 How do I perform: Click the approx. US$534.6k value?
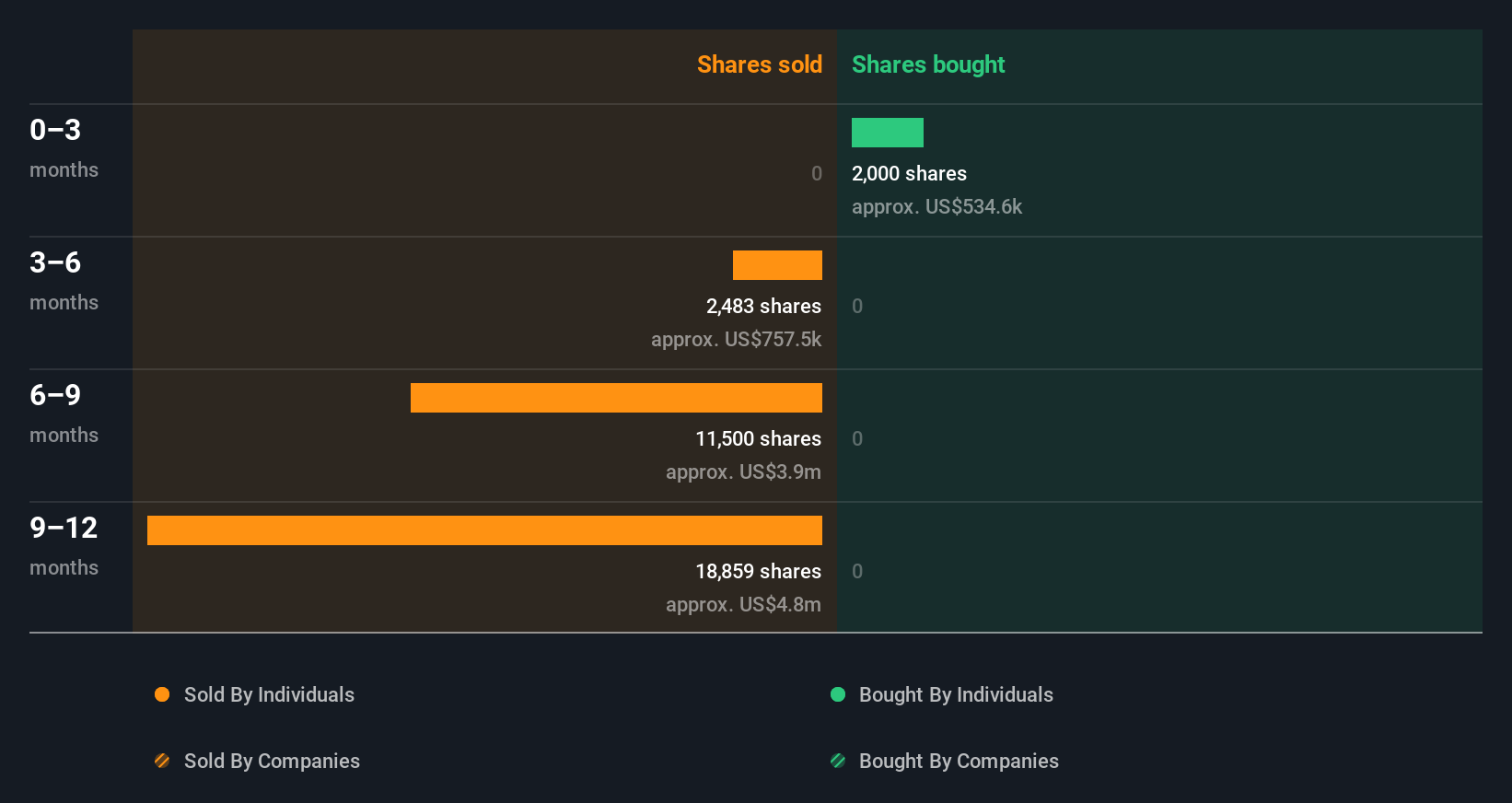point(936,206)
